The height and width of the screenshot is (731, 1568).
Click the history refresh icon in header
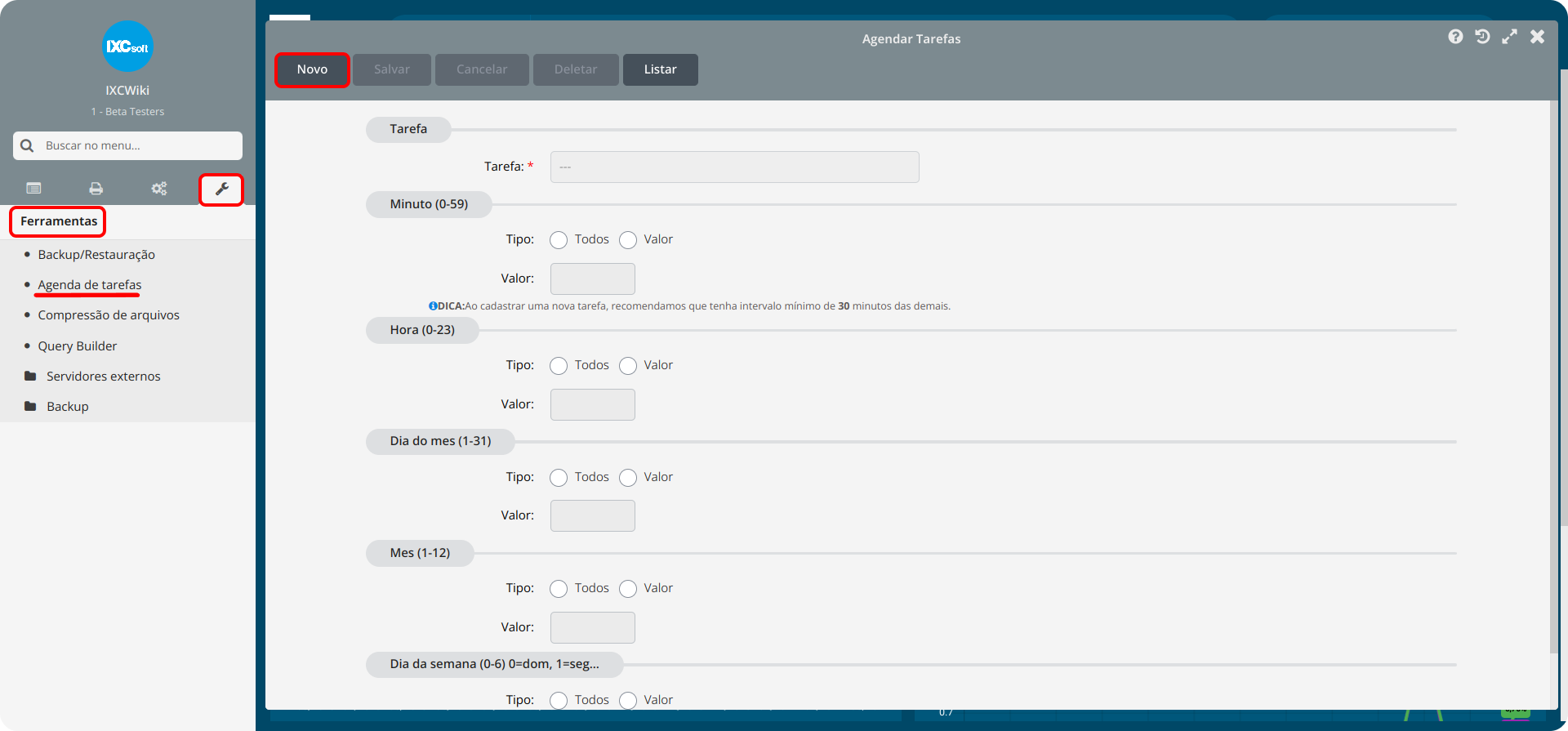tap(1482, 37)
